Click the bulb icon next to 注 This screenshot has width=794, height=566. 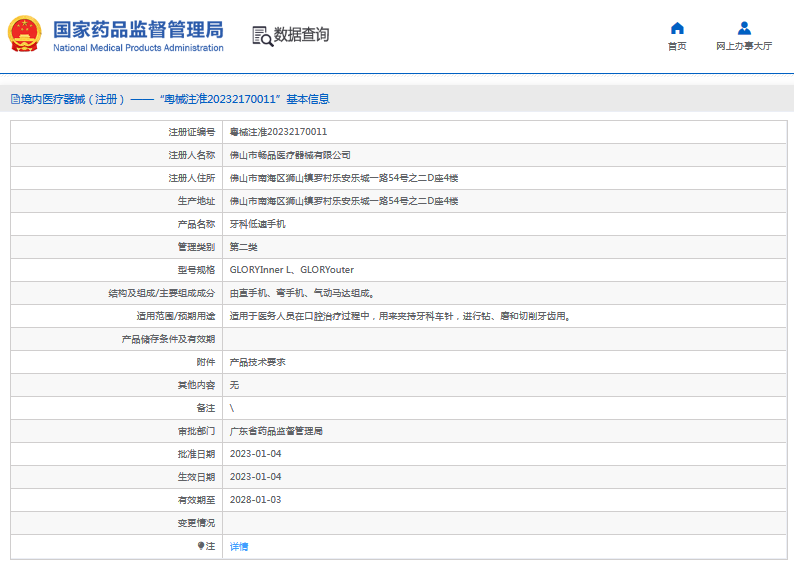click(x=201, y=546)
